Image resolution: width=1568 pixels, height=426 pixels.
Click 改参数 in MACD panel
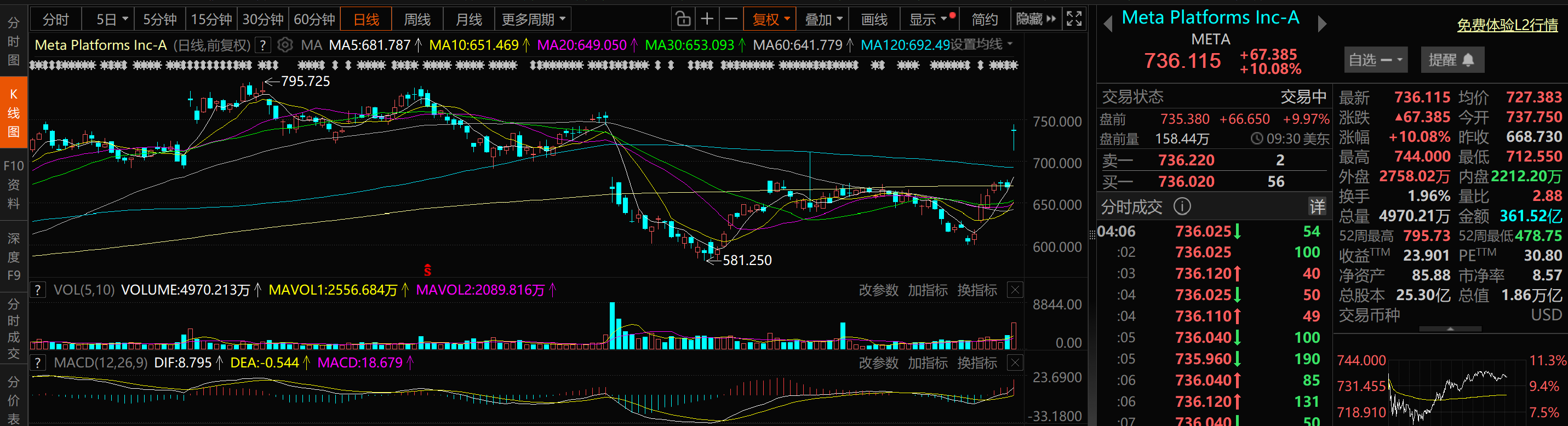coord(878,364)
